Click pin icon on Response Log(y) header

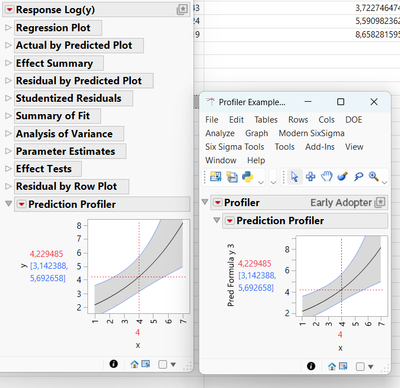coord(182,9)
